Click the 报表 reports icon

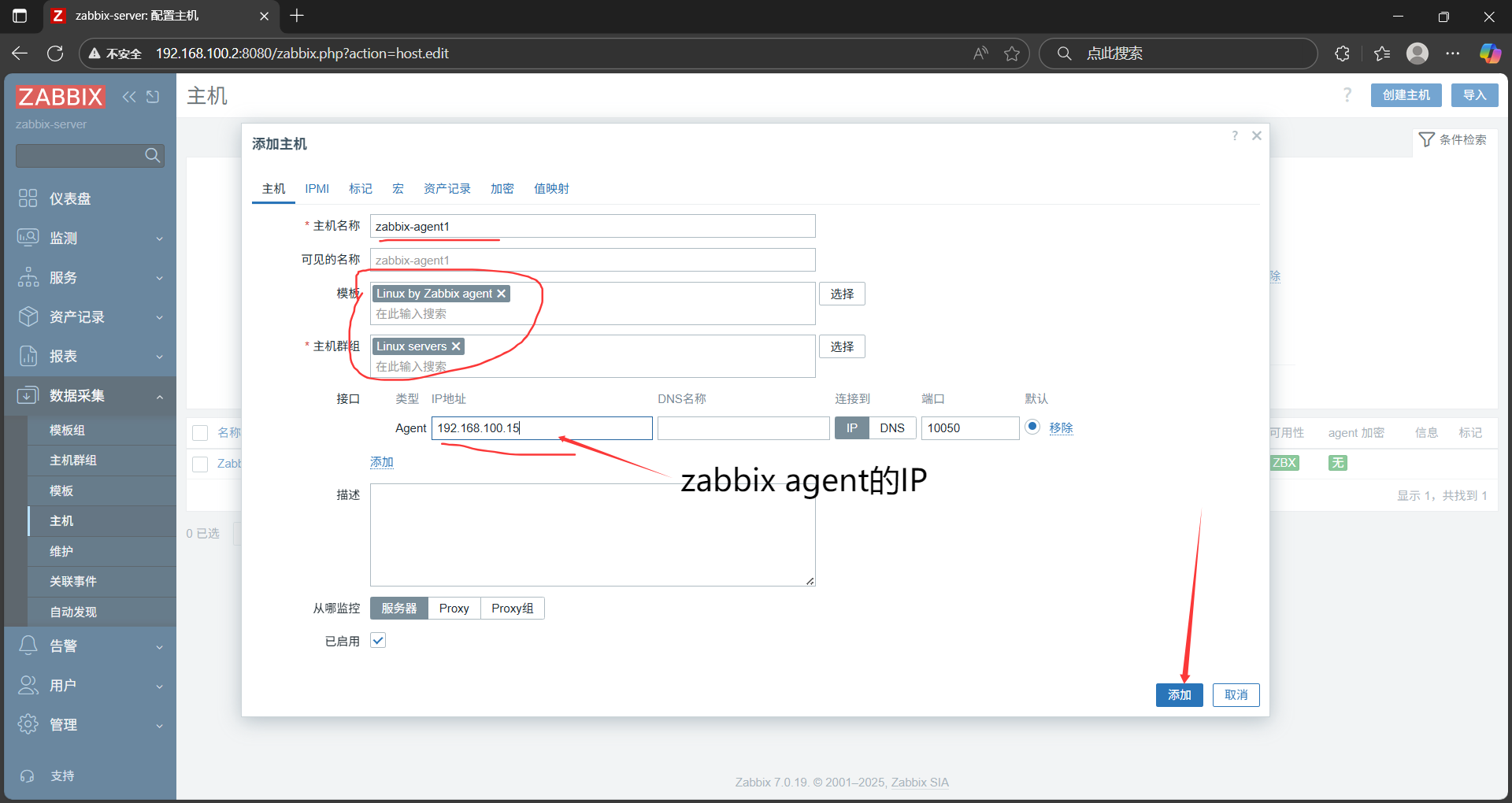28,356
